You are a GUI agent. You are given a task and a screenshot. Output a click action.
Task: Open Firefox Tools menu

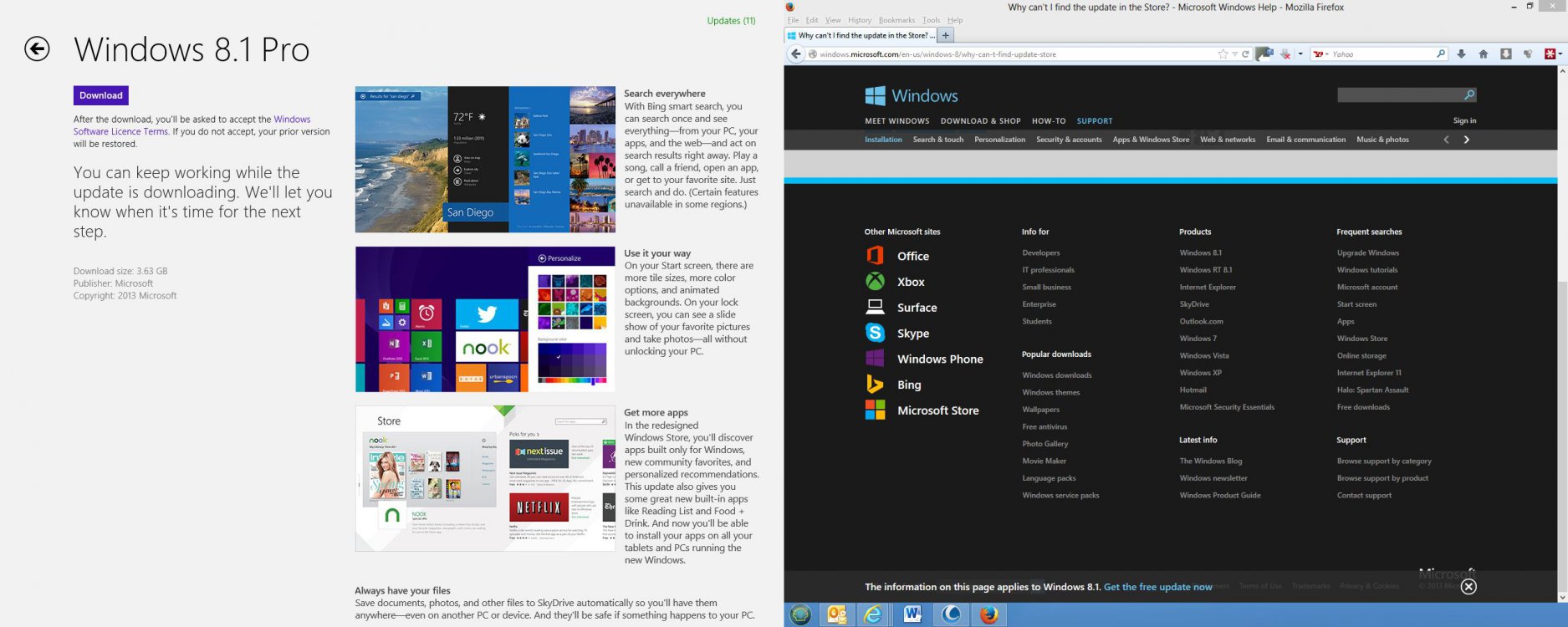(x=931, y=20)
